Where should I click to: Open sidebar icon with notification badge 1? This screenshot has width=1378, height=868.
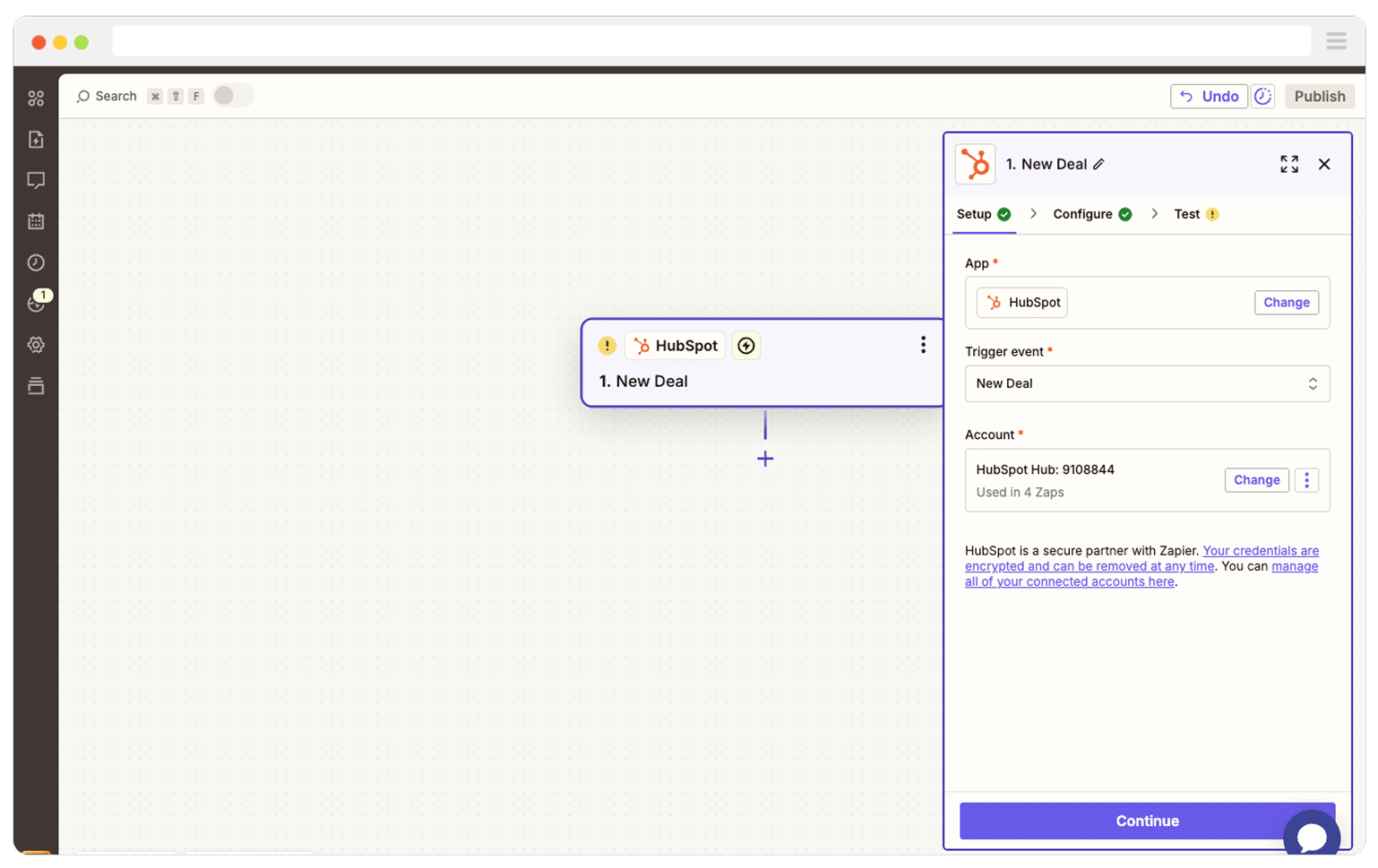(36, 304)
